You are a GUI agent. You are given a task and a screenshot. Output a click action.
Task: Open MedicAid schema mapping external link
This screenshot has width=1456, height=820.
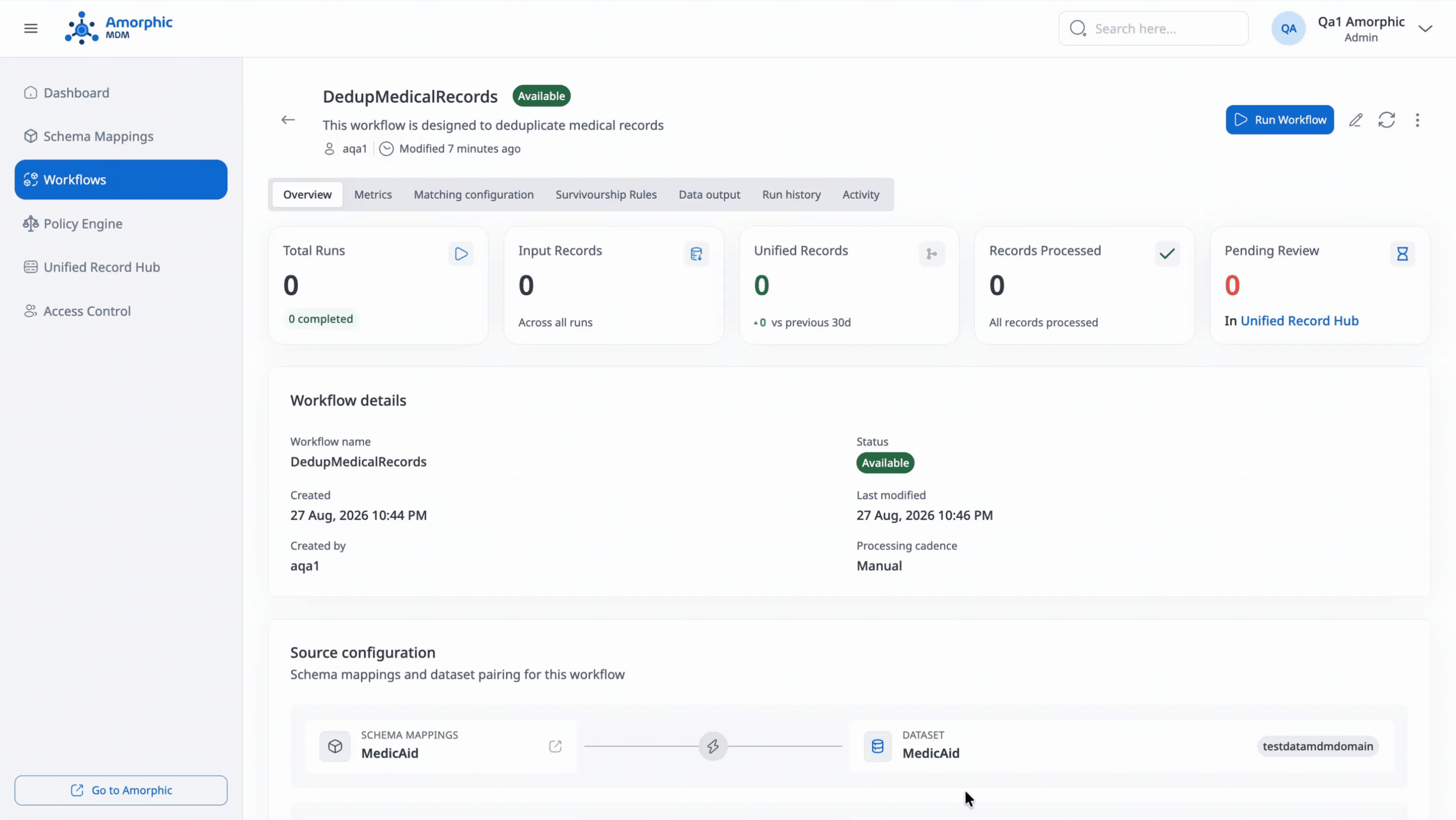[x=555, y=746]
